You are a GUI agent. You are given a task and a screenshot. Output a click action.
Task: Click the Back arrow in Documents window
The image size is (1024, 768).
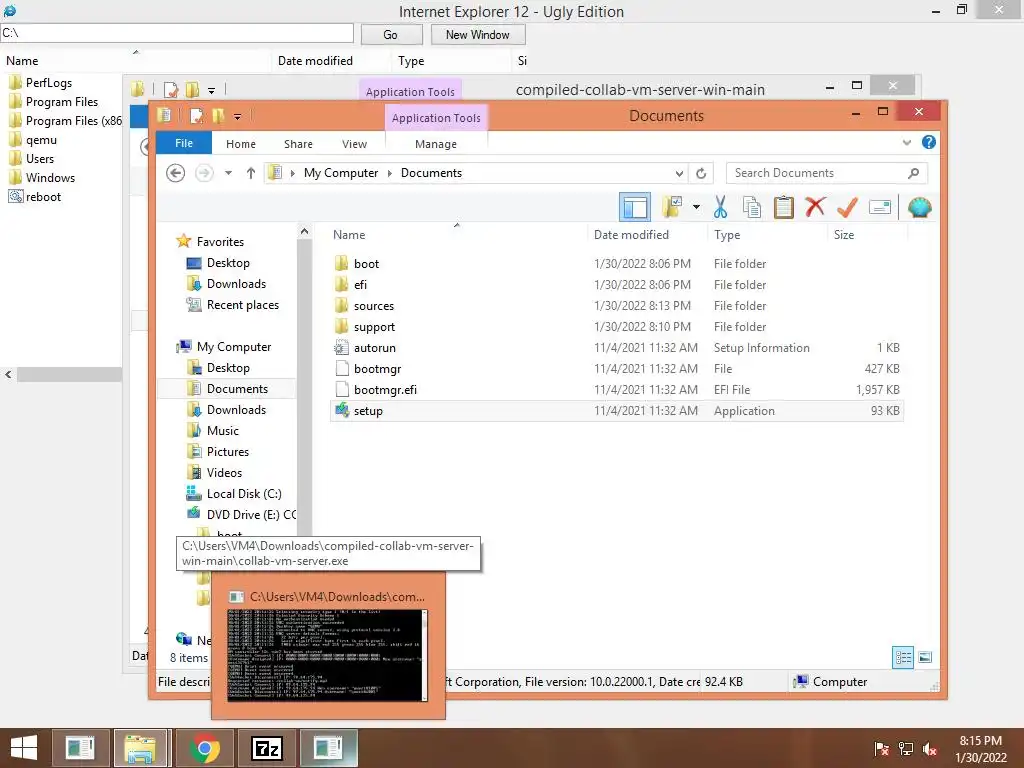tap(175, 173)
